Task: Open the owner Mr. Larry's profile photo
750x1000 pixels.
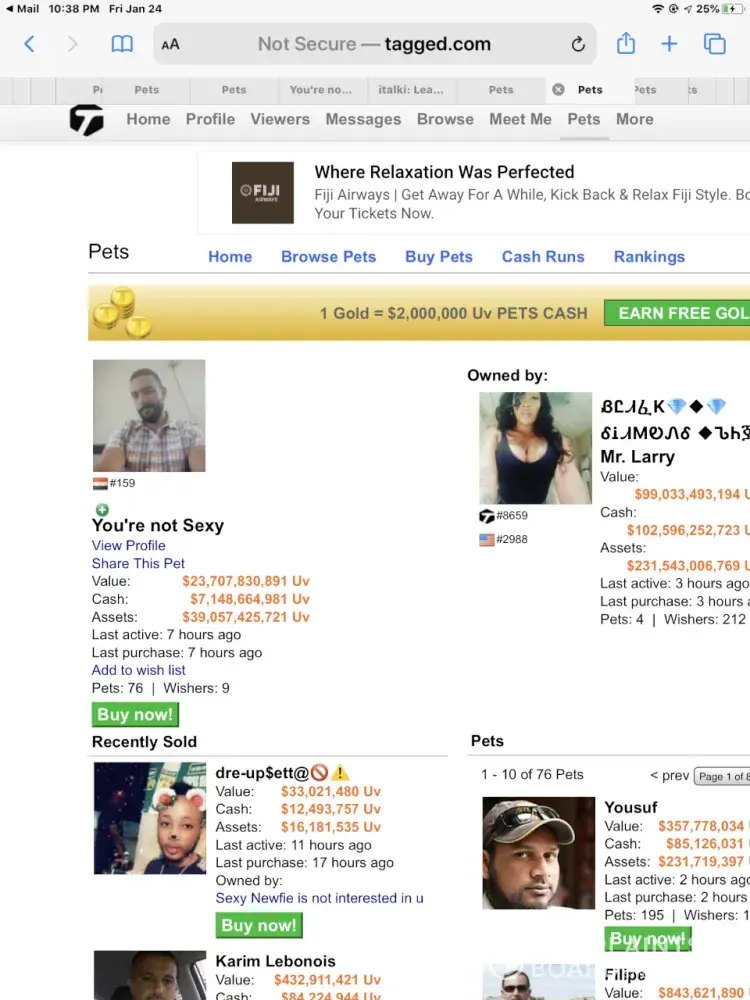Action: point(535,448)
